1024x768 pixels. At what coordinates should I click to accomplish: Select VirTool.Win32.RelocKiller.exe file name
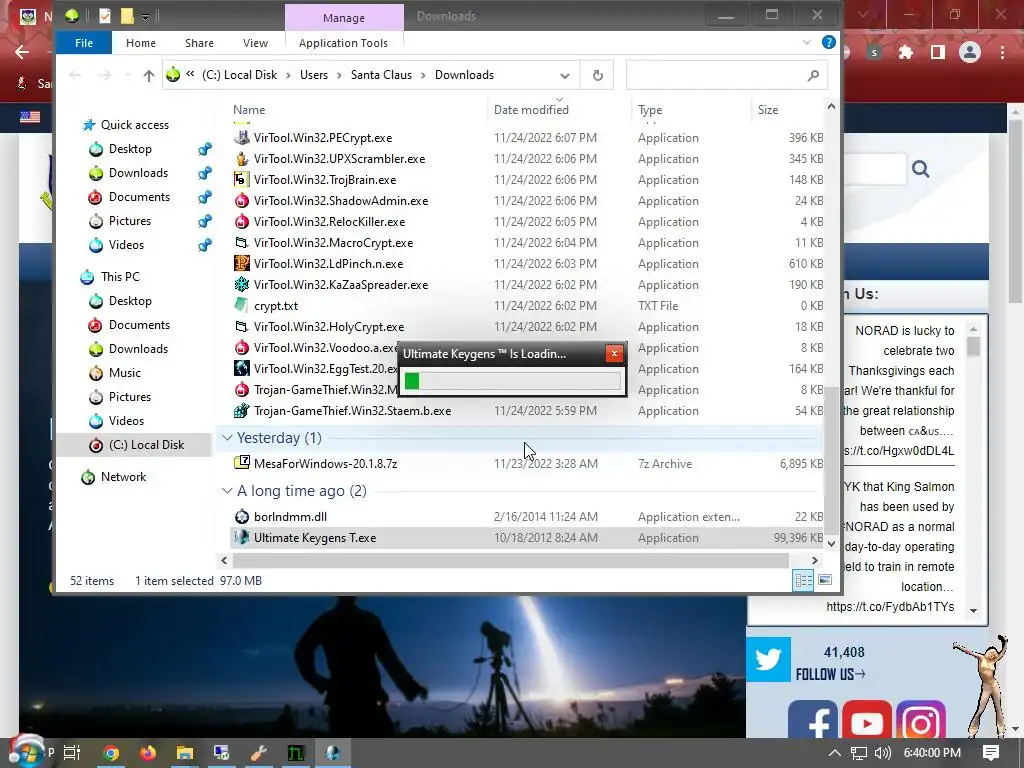[329, 222]
